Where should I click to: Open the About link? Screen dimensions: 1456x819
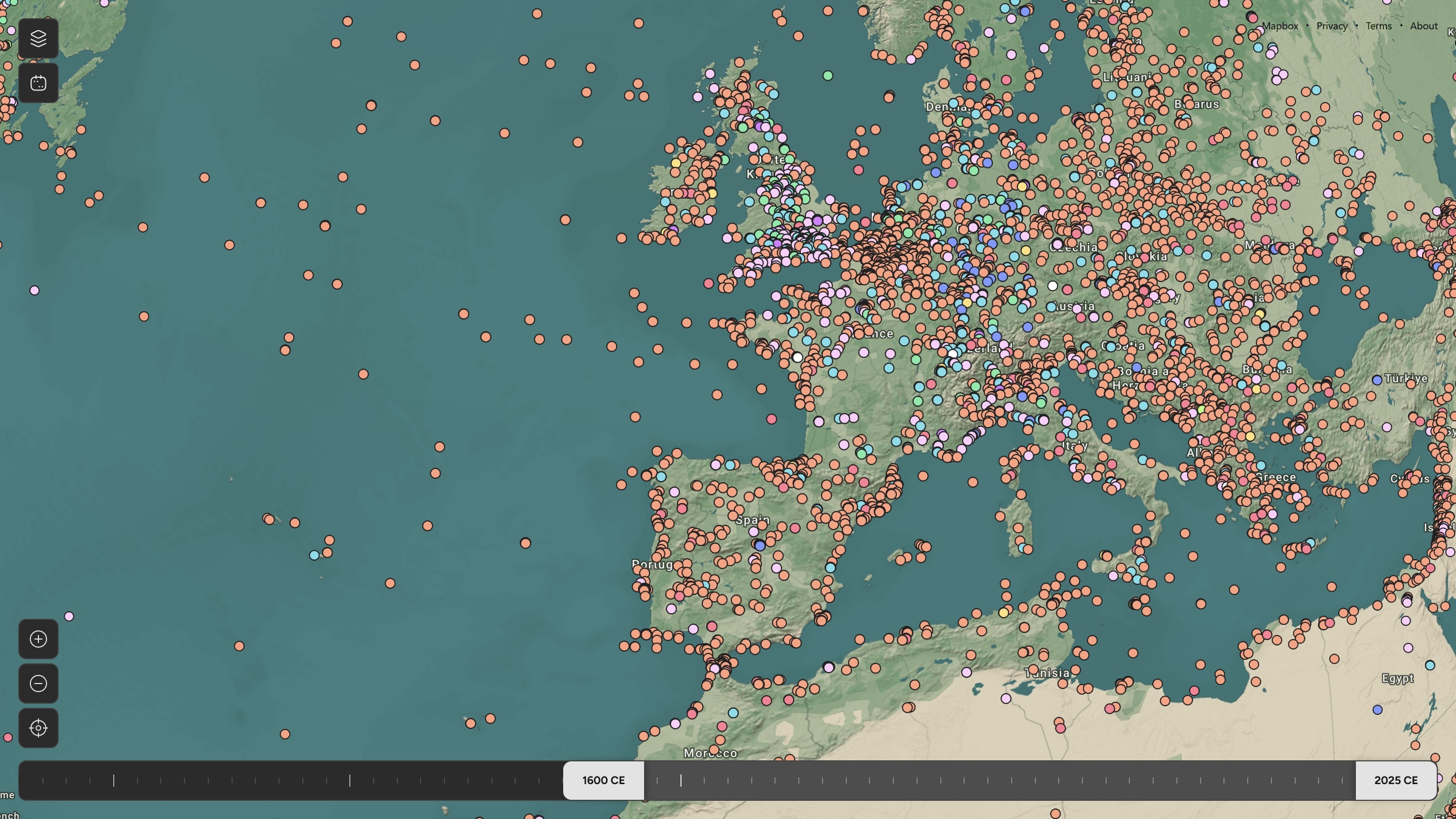click(1423, 26)
